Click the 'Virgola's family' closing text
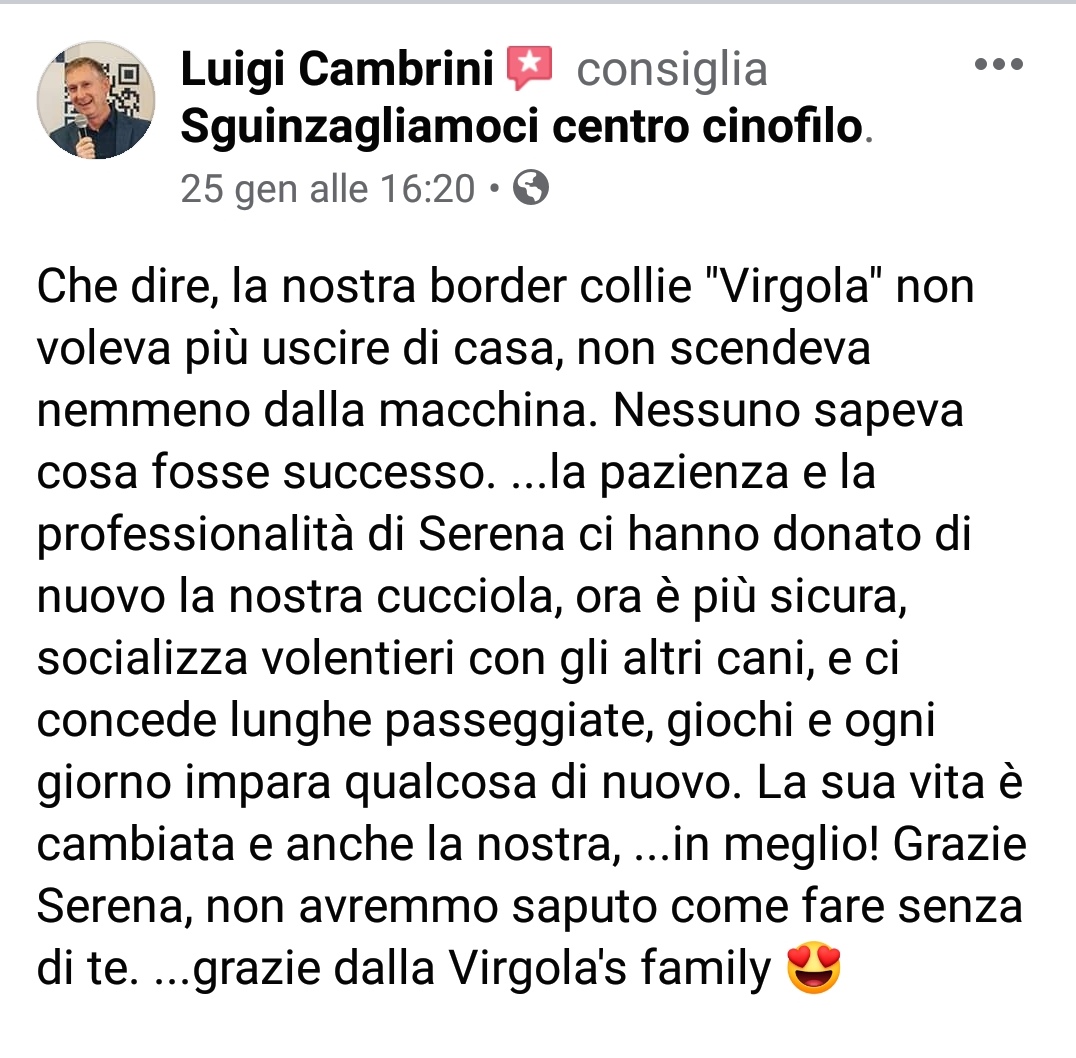Viewport: 1076px width, 1058px height. click(609, 969)
